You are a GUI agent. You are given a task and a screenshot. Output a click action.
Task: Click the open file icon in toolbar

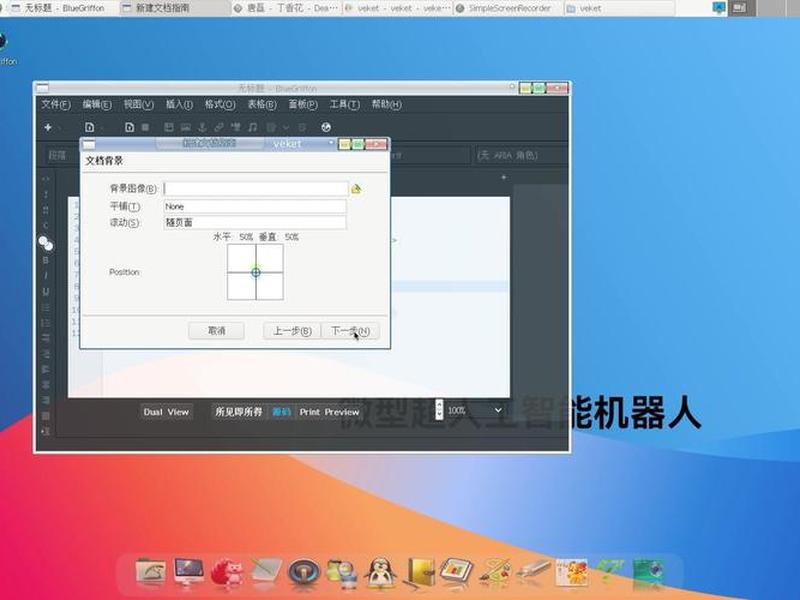point(89,127)
